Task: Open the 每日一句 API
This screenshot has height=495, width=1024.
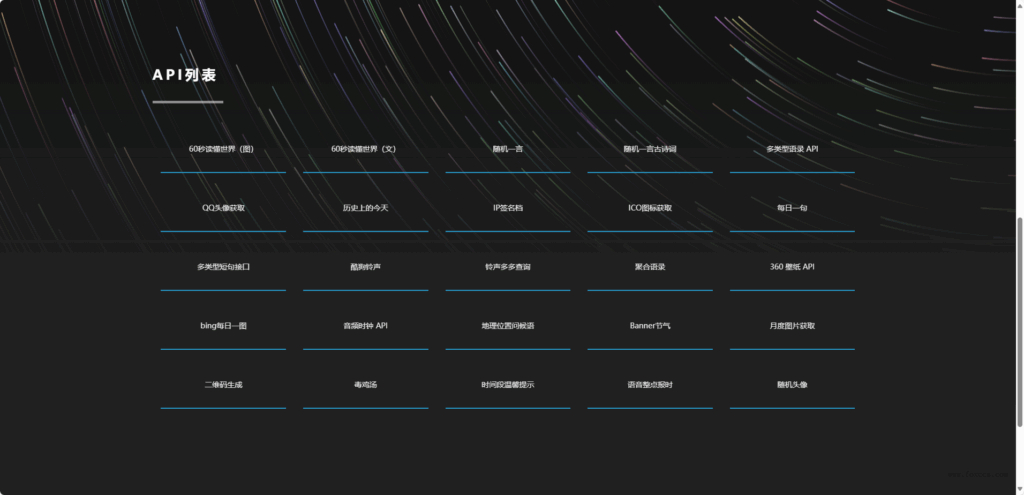Action: click(x=792, y=208)
